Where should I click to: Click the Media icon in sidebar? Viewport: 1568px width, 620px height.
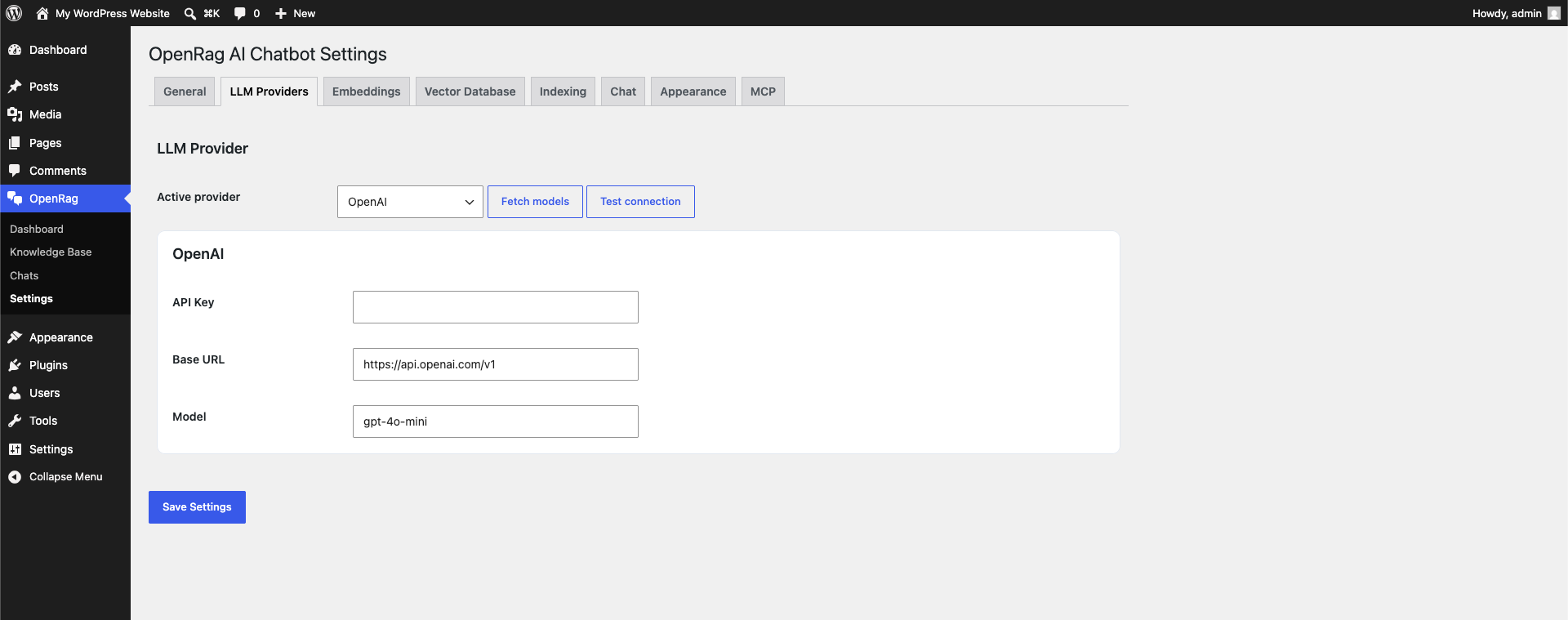[x=15, y=114]
